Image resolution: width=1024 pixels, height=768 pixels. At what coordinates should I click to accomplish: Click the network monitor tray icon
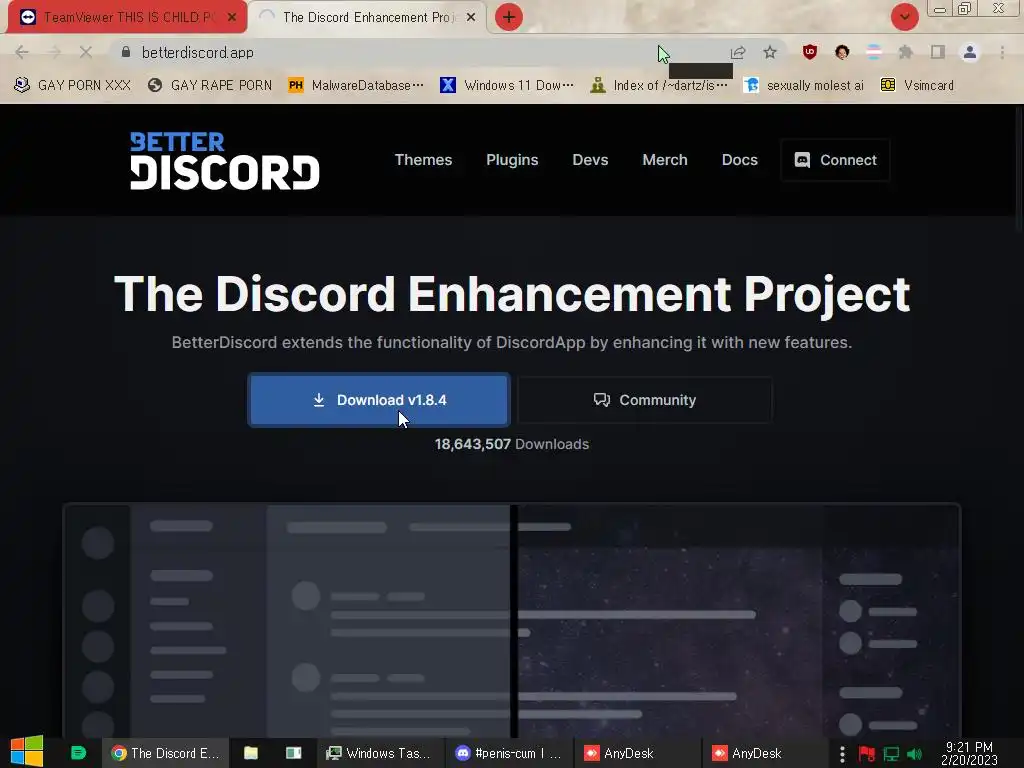coord(891,754)
